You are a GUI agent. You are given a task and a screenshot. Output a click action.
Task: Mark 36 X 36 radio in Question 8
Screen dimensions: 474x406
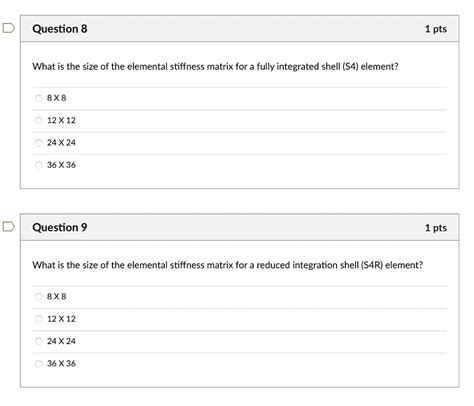[x=39, y=165]
